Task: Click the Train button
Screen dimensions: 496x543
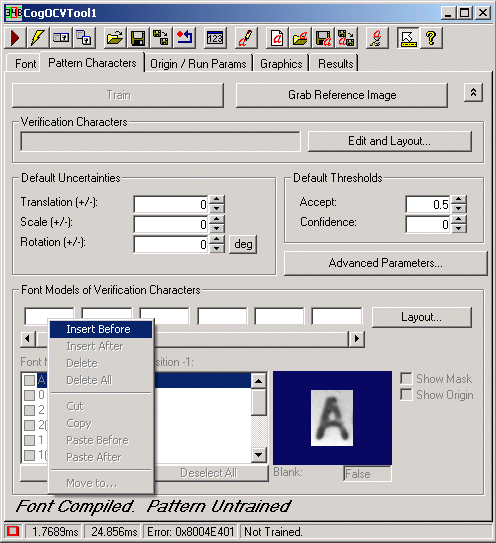Action: tap(118, 95)
